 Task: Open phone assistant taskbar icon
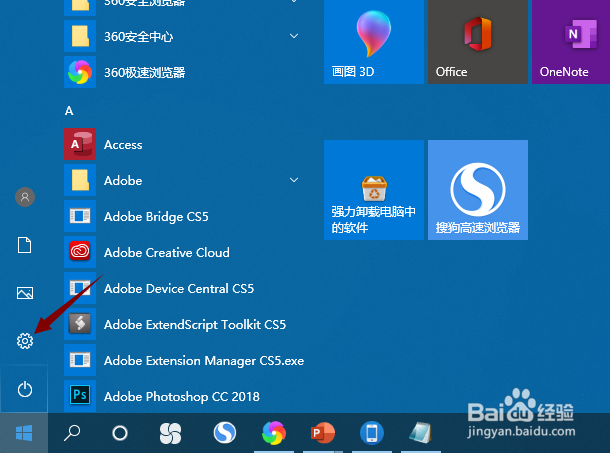pos(372,433)
